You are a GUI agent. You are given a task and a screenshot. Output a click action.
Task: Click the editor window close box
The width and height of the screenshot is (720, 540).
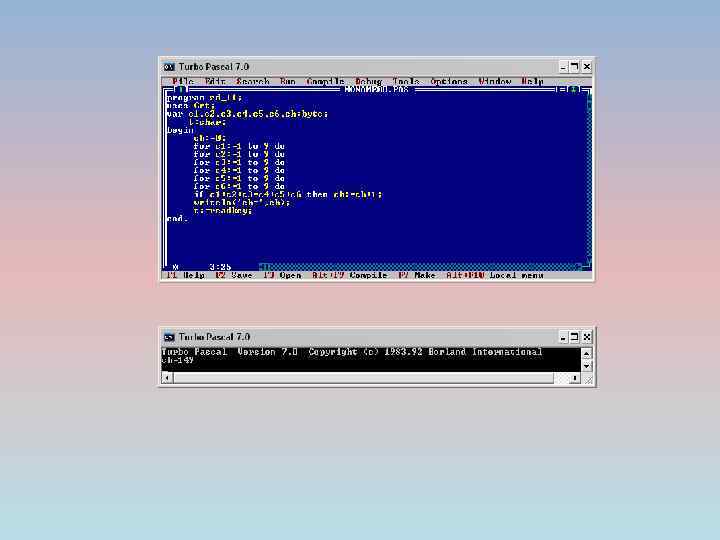click(x=180, y=89)
